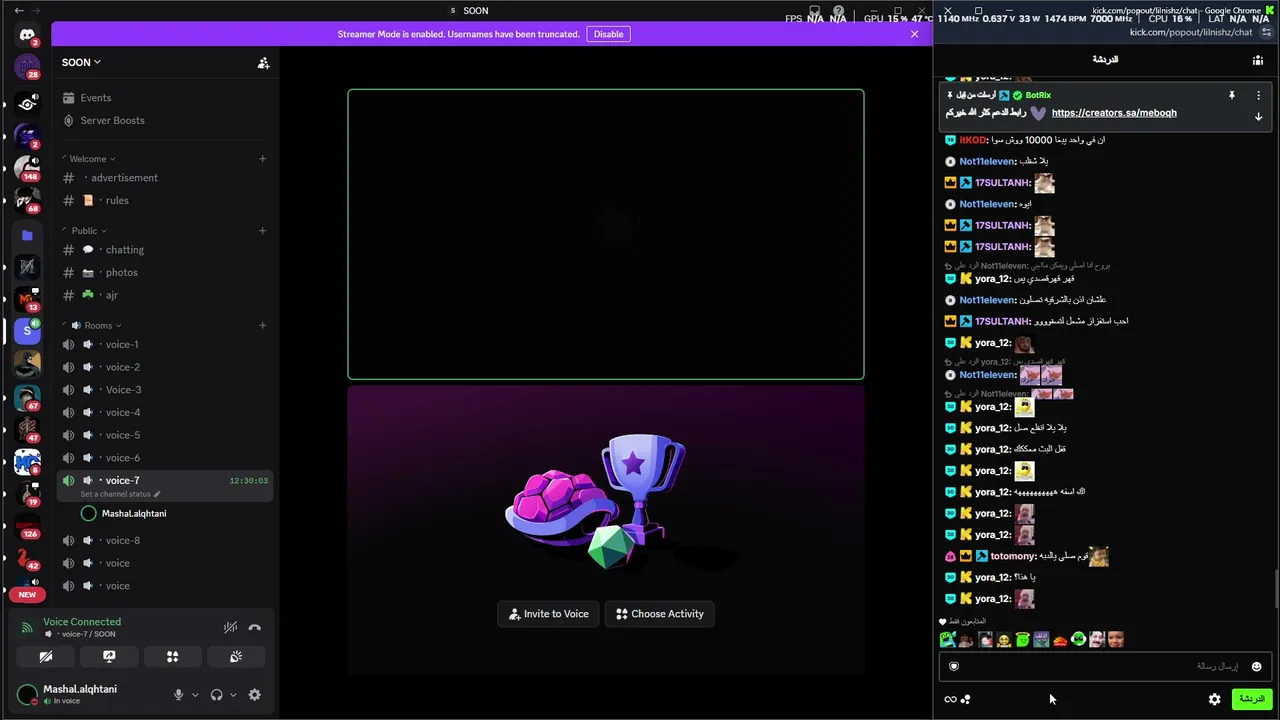Click the infinity icon below chat input
The width and height of the screenshot is (1280, 720).
tap(950, 700)
